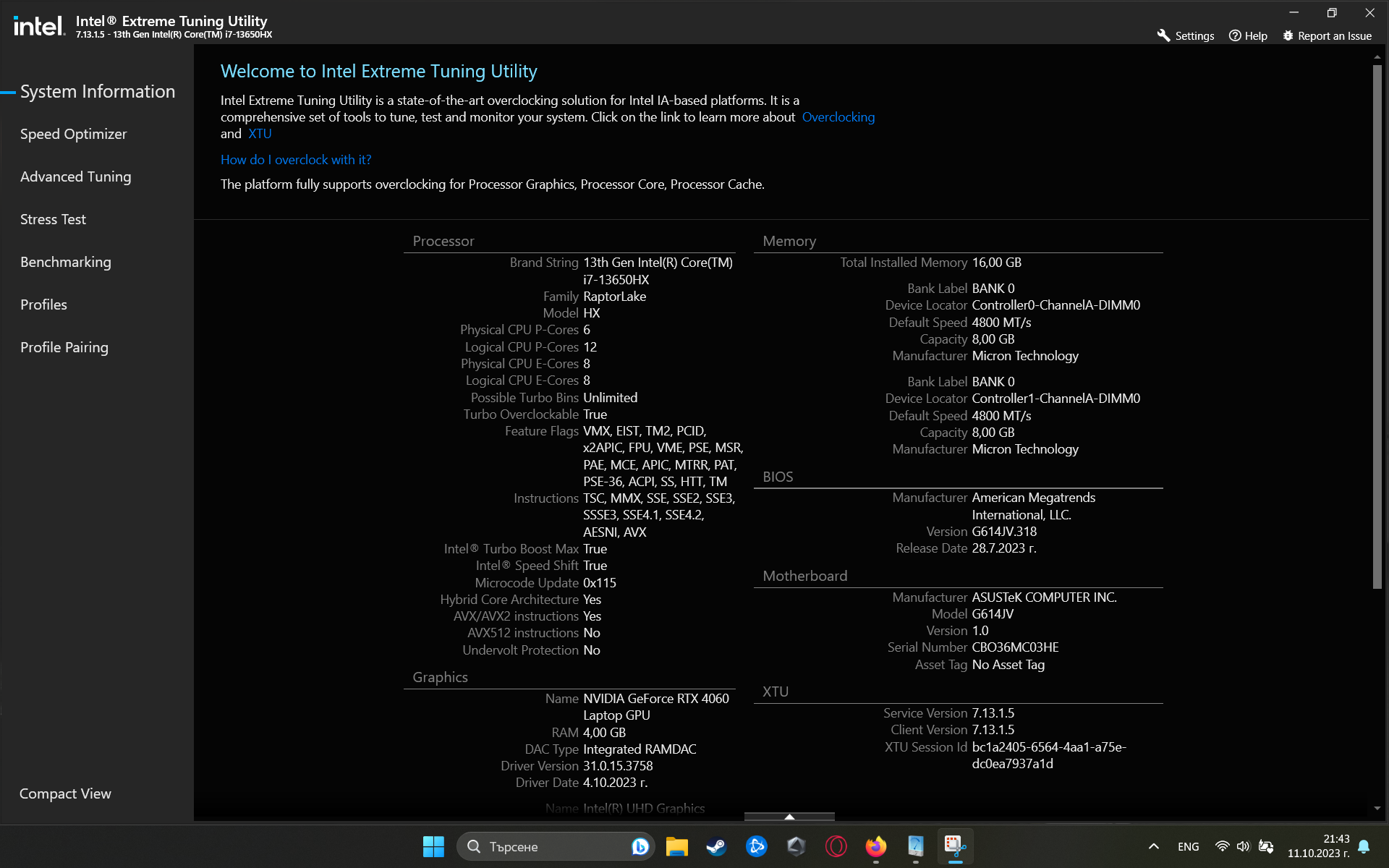Click the Help question mark icon
The height and width of the screenshot is (868, 1389).
pyautogui.click(x=1235, y=35)
